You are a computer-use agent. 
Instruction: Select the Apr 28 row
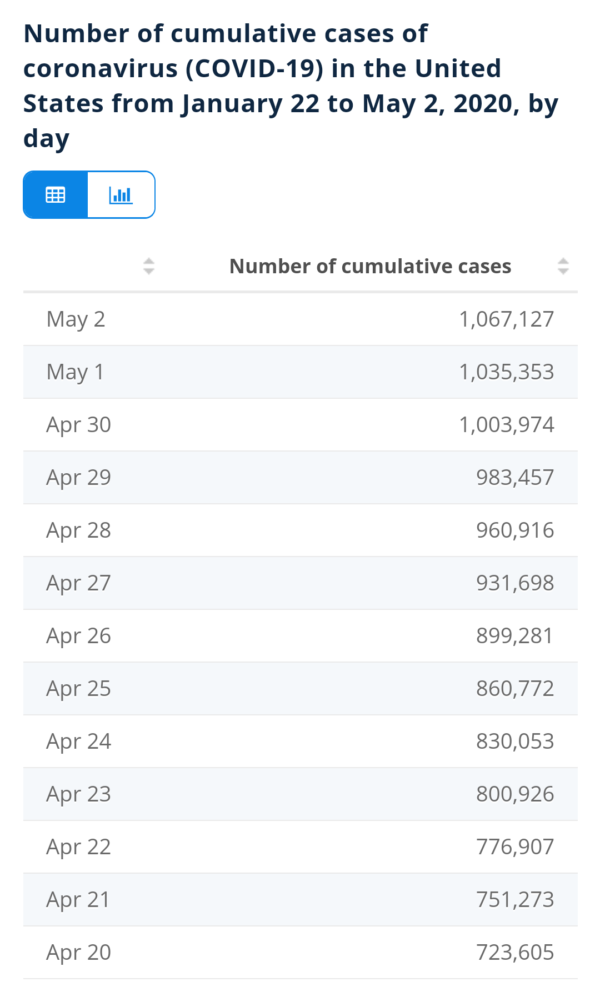[x=300, y=530]
